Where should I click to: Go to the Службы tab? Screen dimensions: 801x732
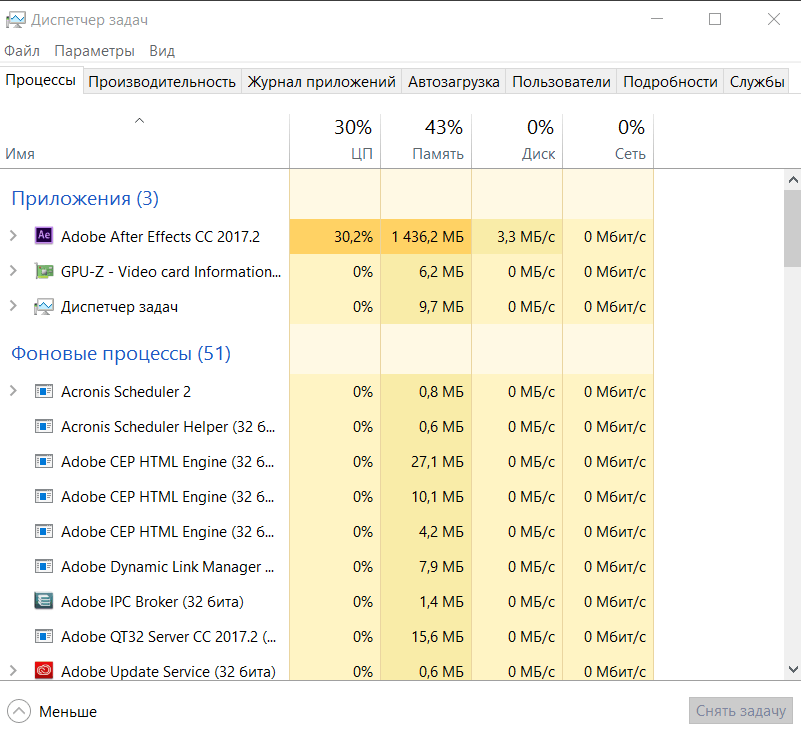tap(757, 82)
